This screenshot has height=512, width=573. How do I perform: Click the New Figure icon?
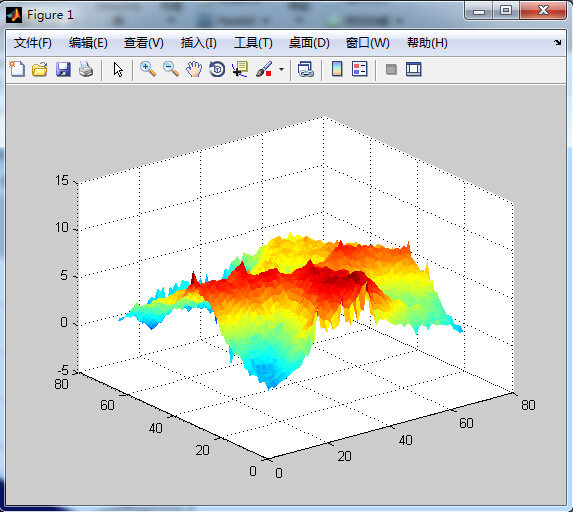(17, 69)
